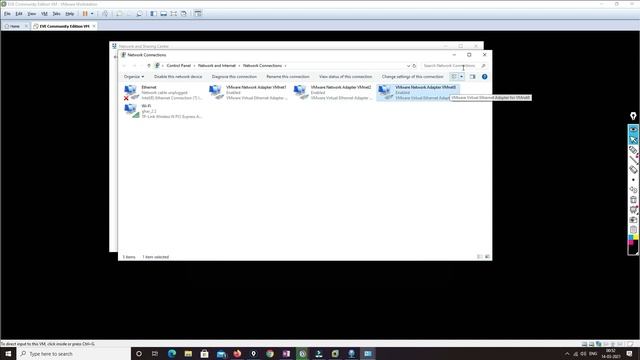Image resolution: width=640 pixels, height=360 pixels.
Task: Switch to details view in status bar
Action: pyautogui.click(x=480, y=257)
